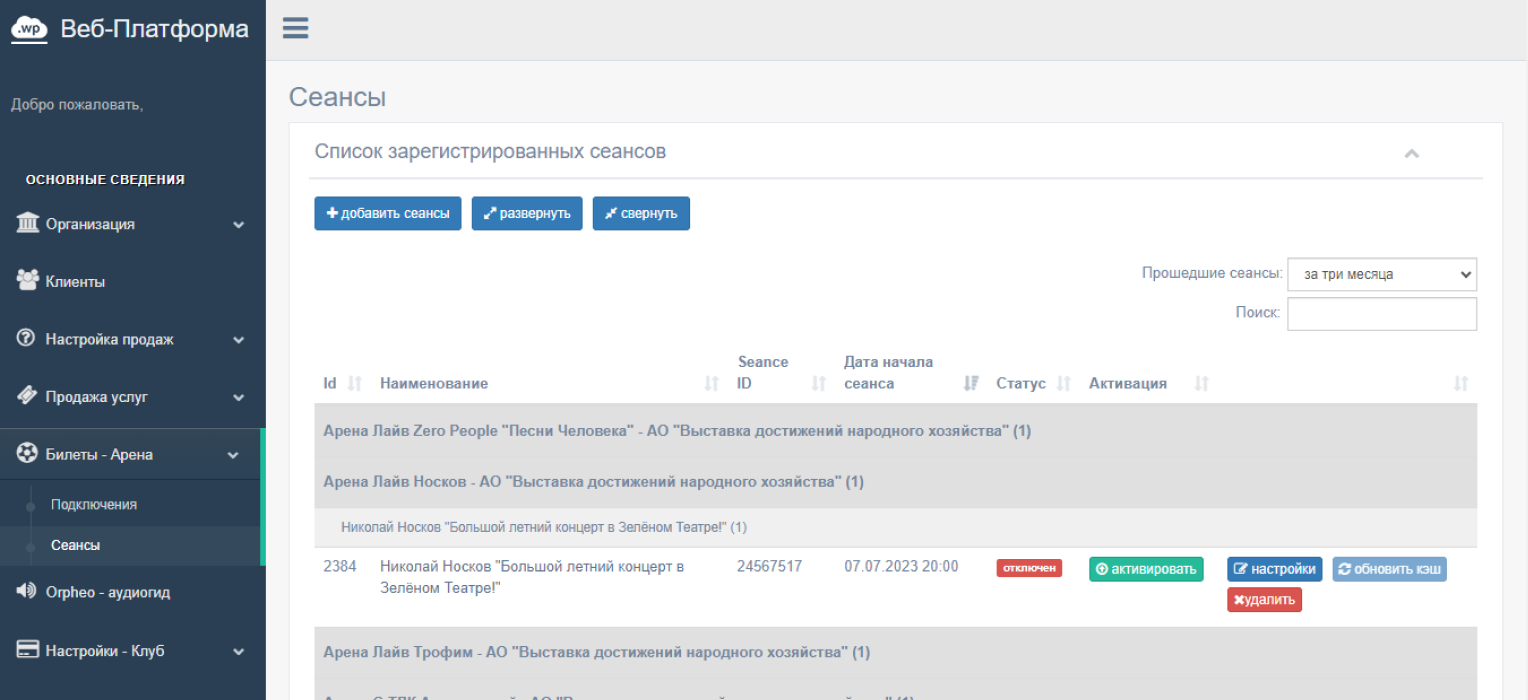Expand Организация menu chevron

(239, 224)
